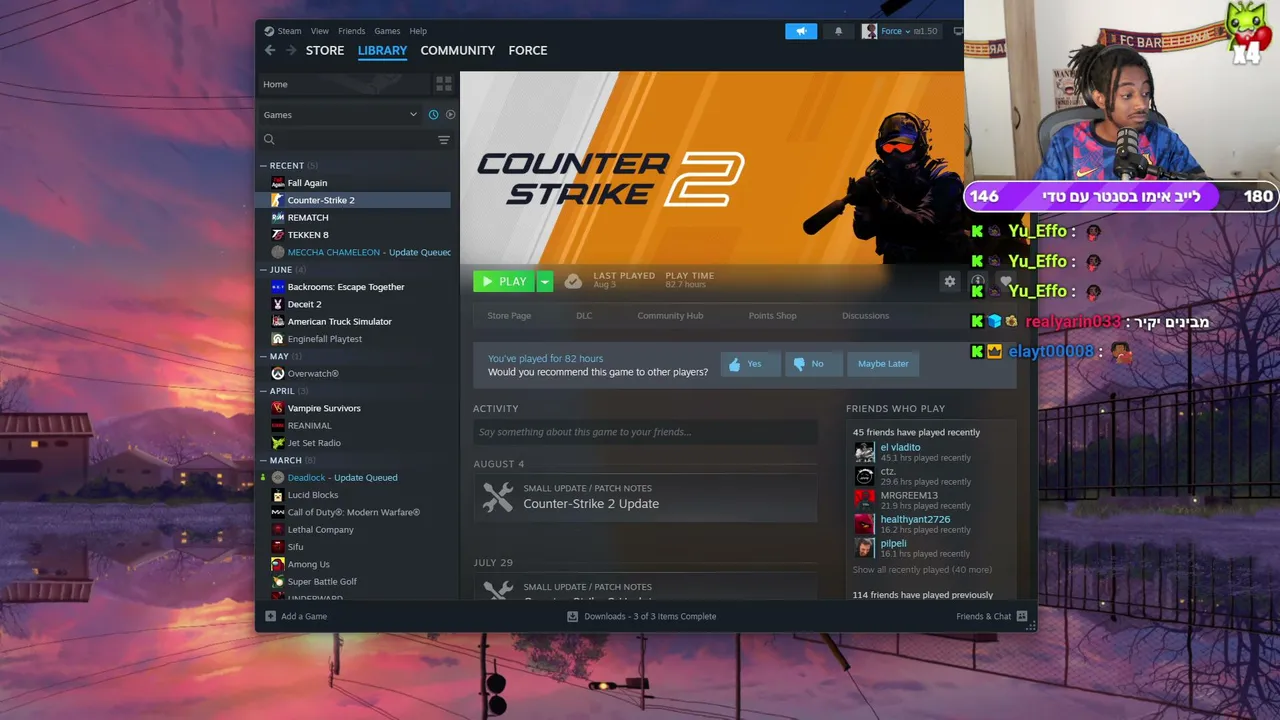Click the library search magnifier icon

coord(269,140)
